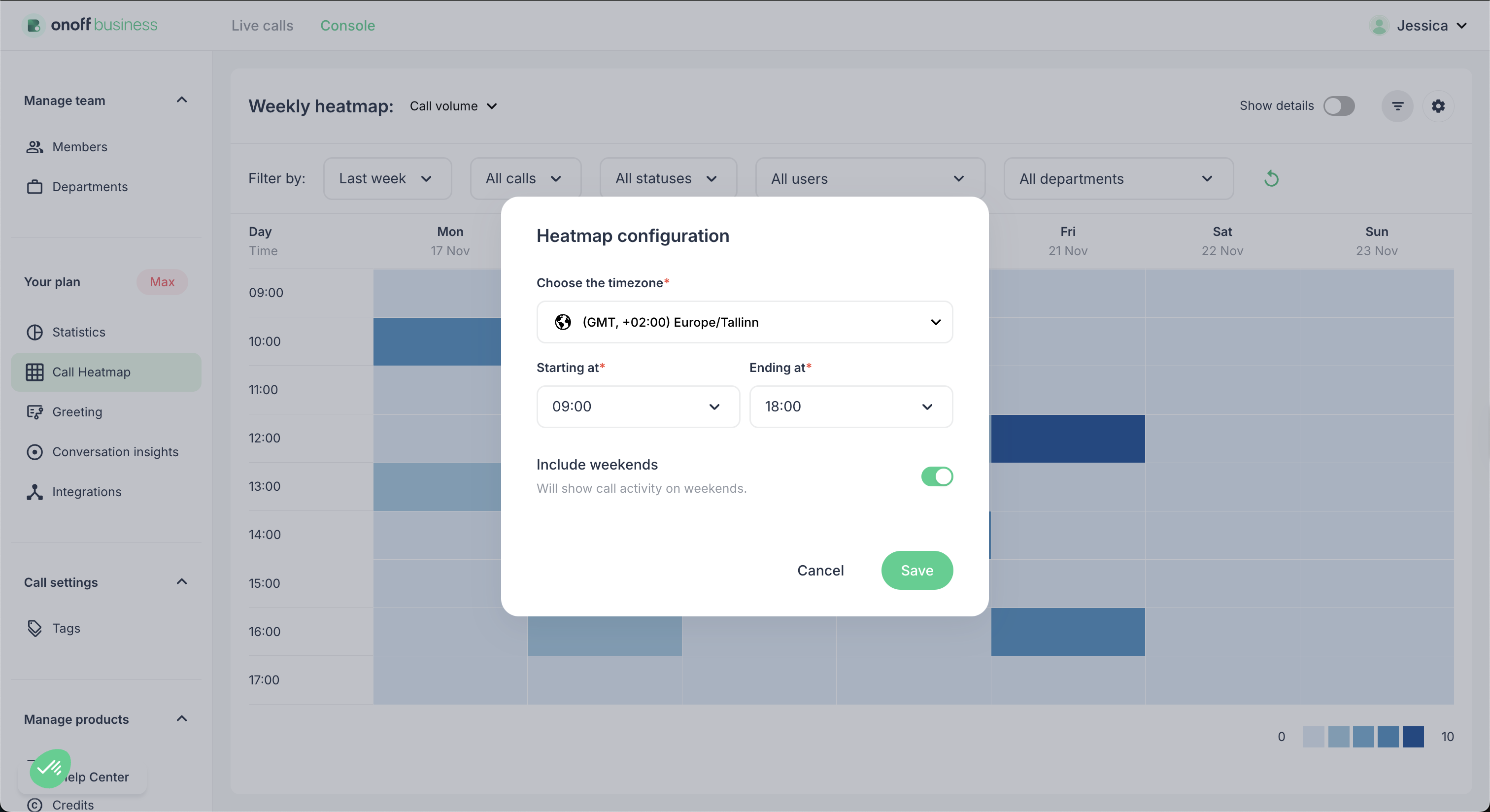Image resolution: width=1490 pixels, height=812 pixels.
Task: Open the Integrations page
Action: tap(106, 492)
